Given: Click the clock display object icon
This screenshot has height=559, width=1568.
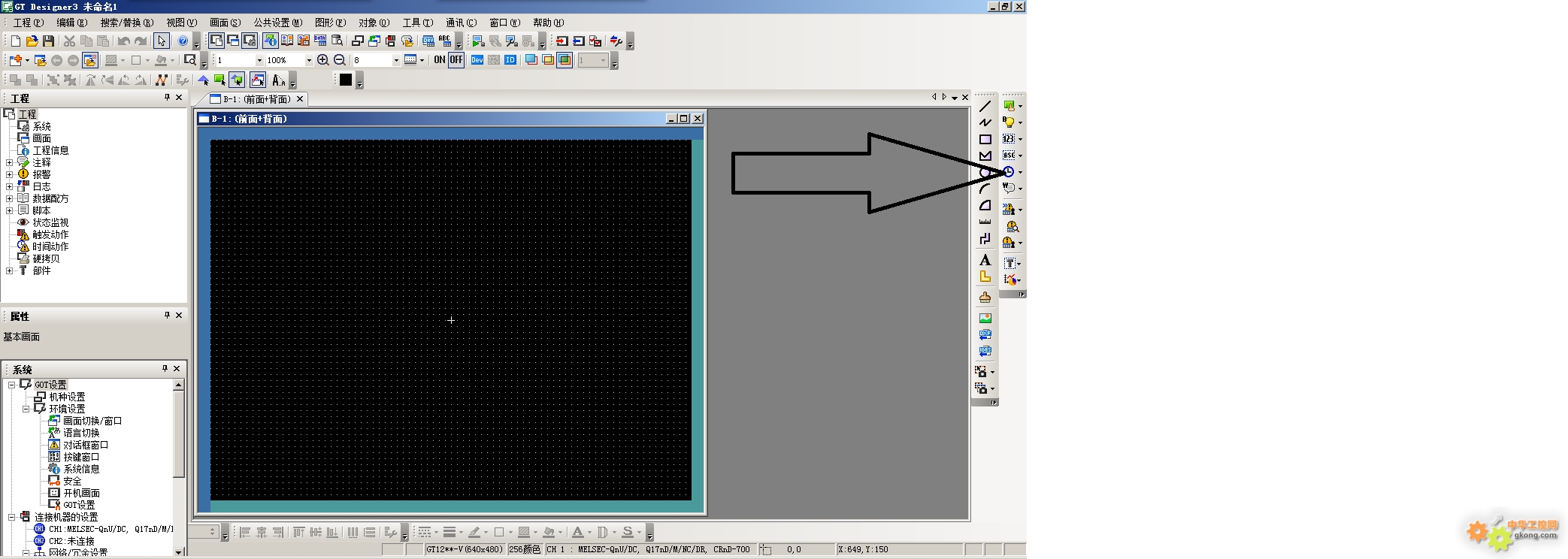Looking at the screenshot, I should [x=1009, y=172].
